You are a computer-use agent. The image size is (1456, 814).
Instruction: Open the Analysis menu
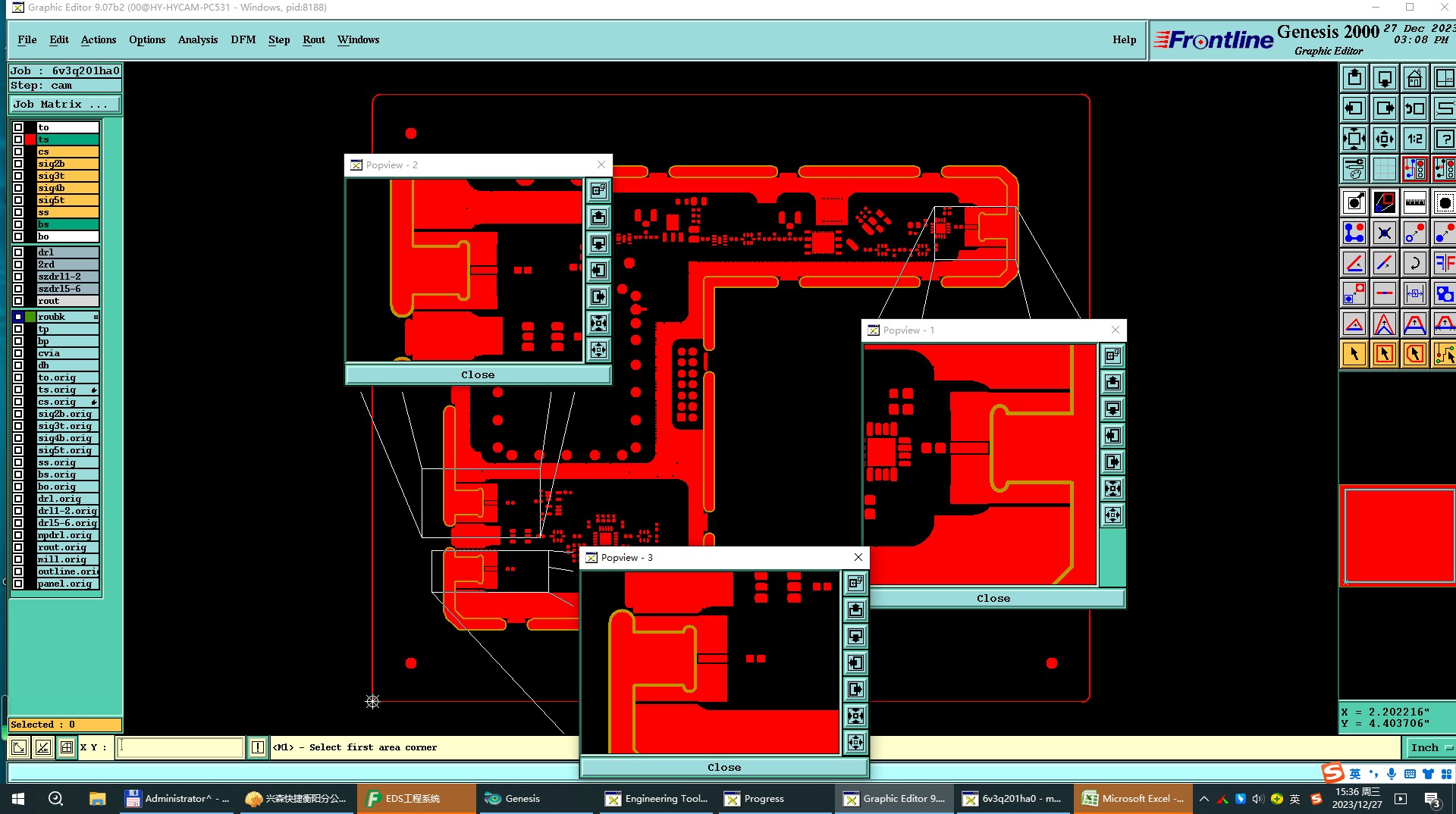198,39
